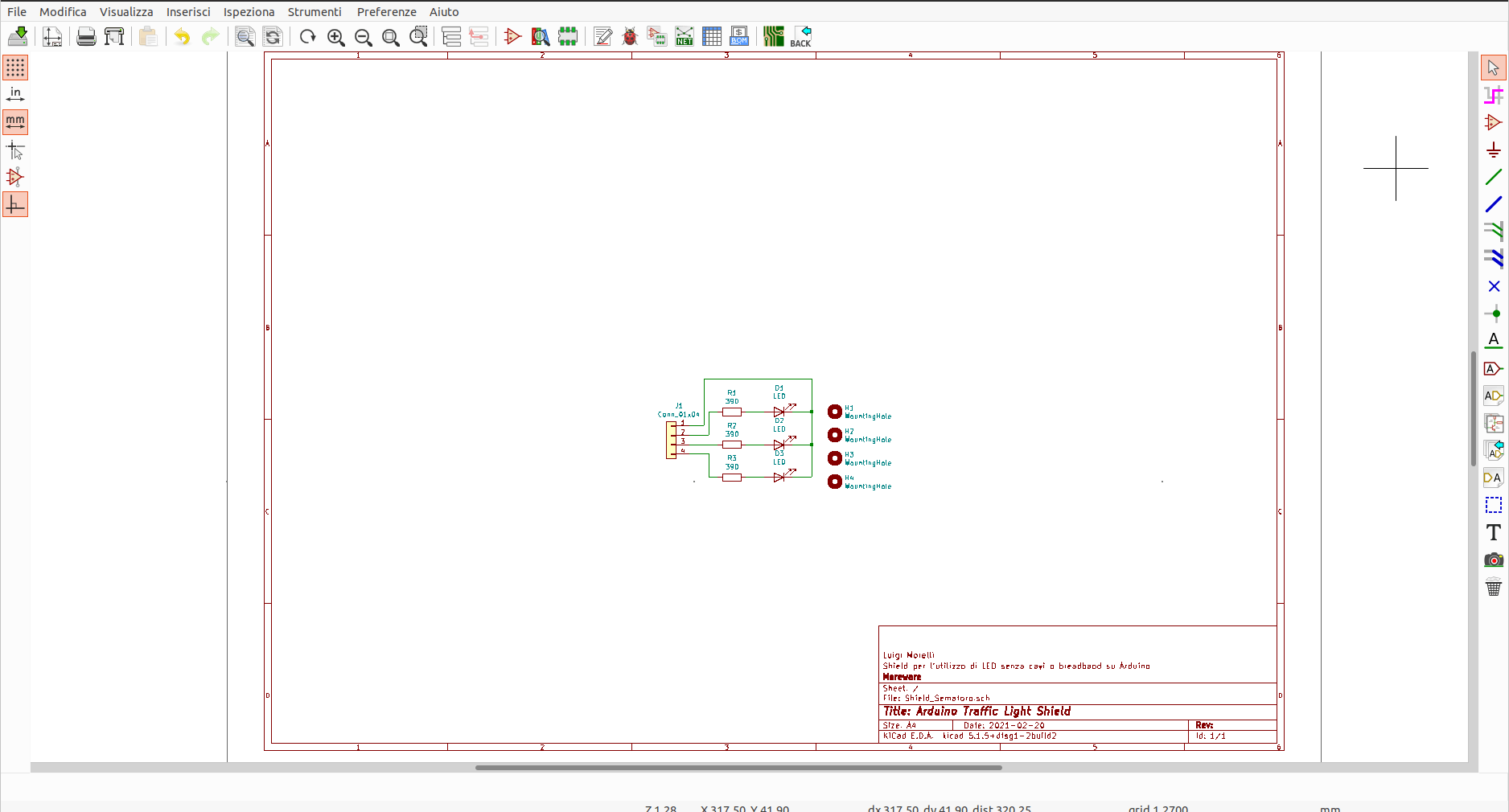The height and width of the screenshot is (812, 1509).
Task: Print the schematic
Action: 86,36
